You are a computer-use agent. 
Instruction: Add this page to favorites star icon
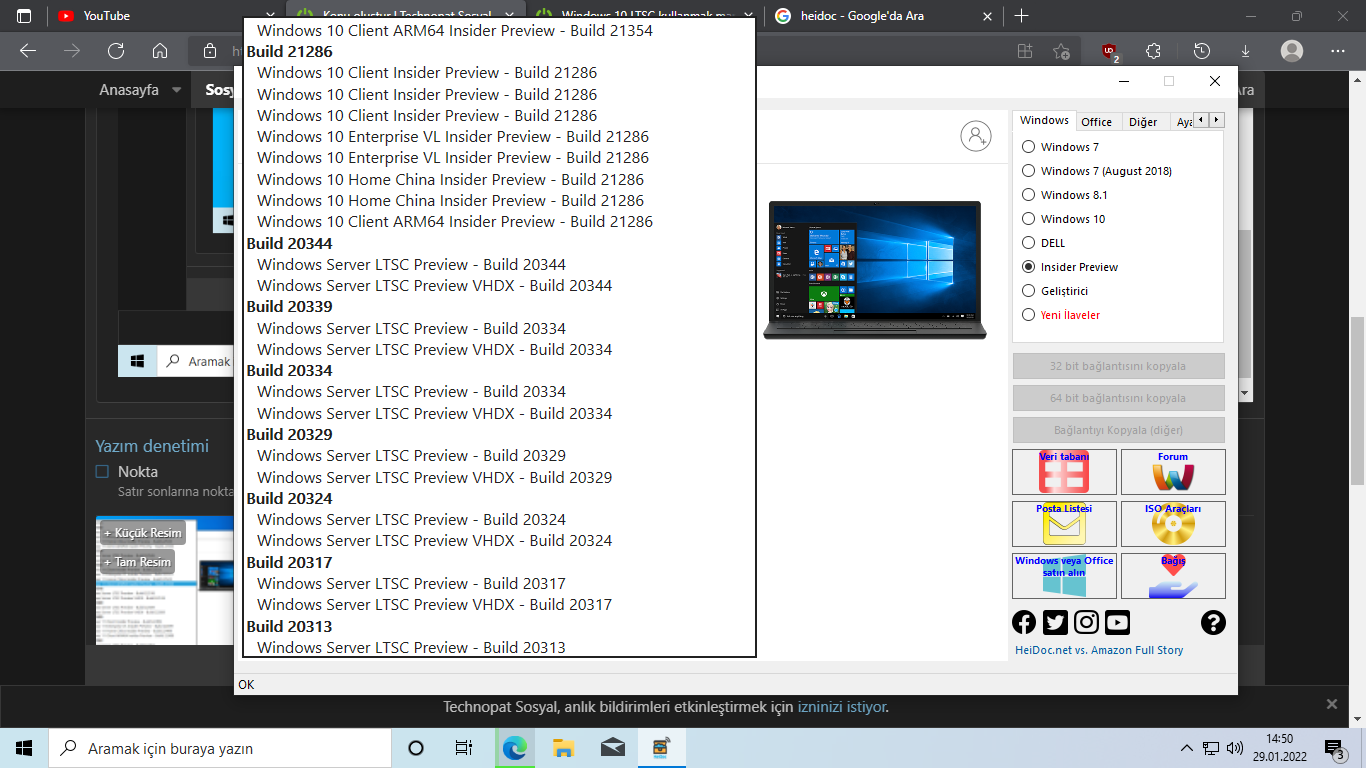tap(1062, 51)
